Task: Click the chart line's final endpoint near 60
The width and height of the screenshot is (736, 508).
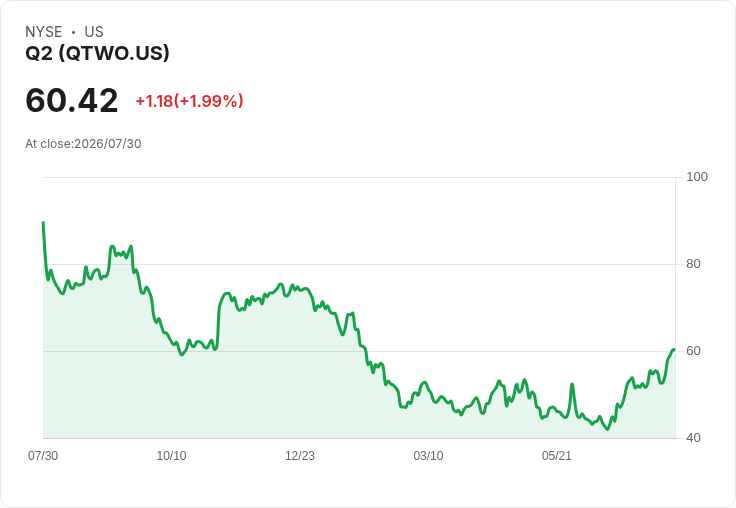Action: coord(674,350)
